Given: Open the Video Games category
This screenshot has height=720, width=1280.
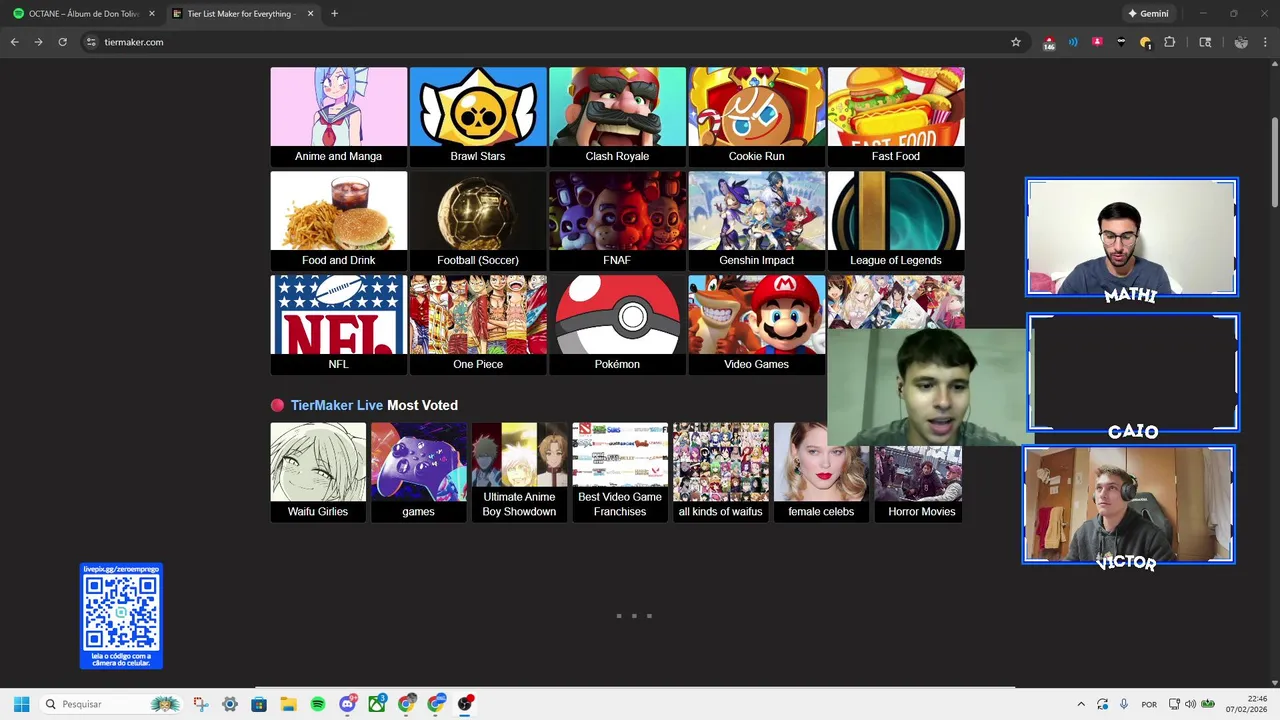Looking at the screenshot, I should pos(756,324).
